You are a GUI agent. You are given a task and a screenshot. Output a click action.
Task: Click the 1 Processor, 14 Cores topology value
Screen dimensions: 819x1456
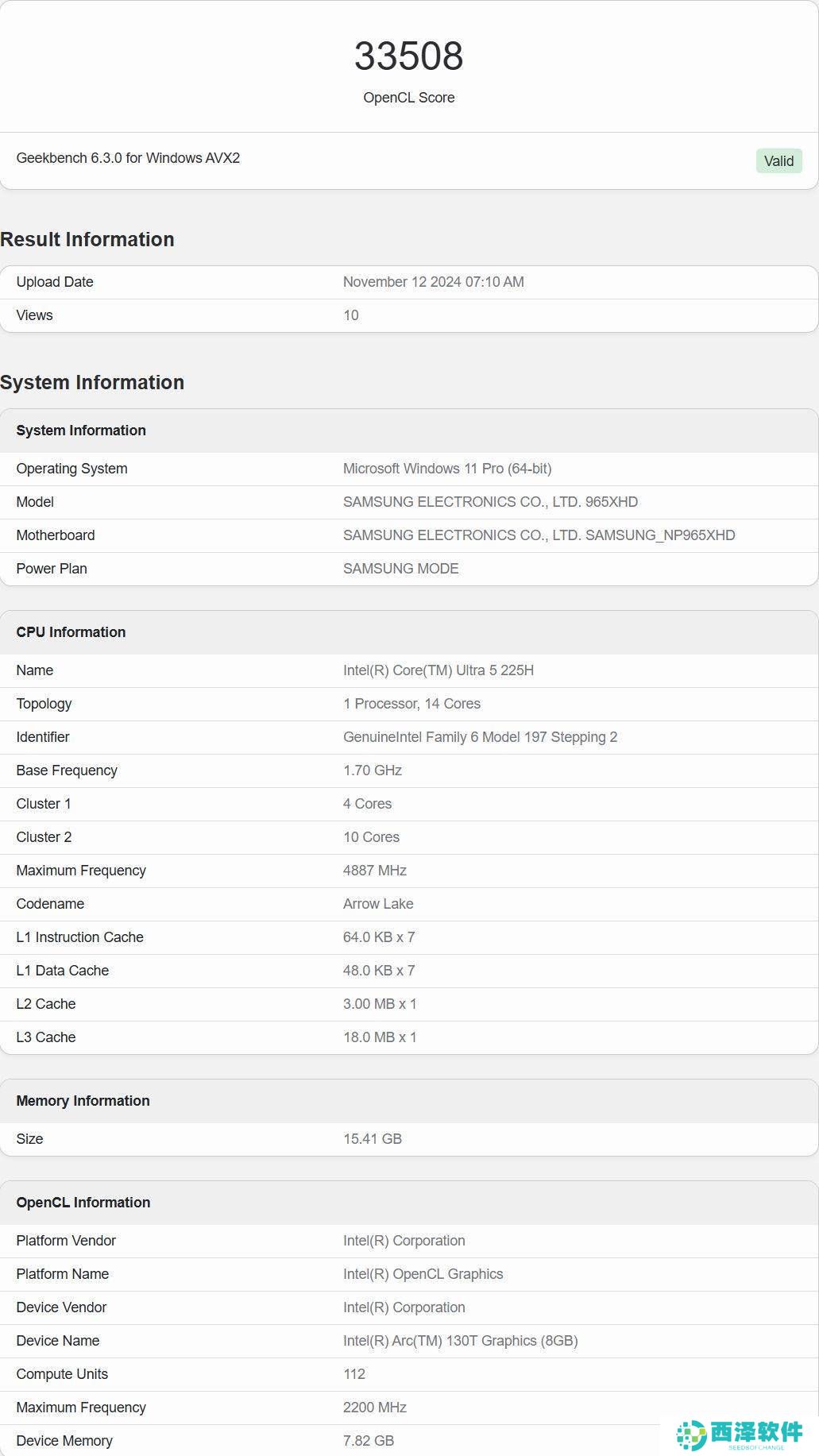411,704
